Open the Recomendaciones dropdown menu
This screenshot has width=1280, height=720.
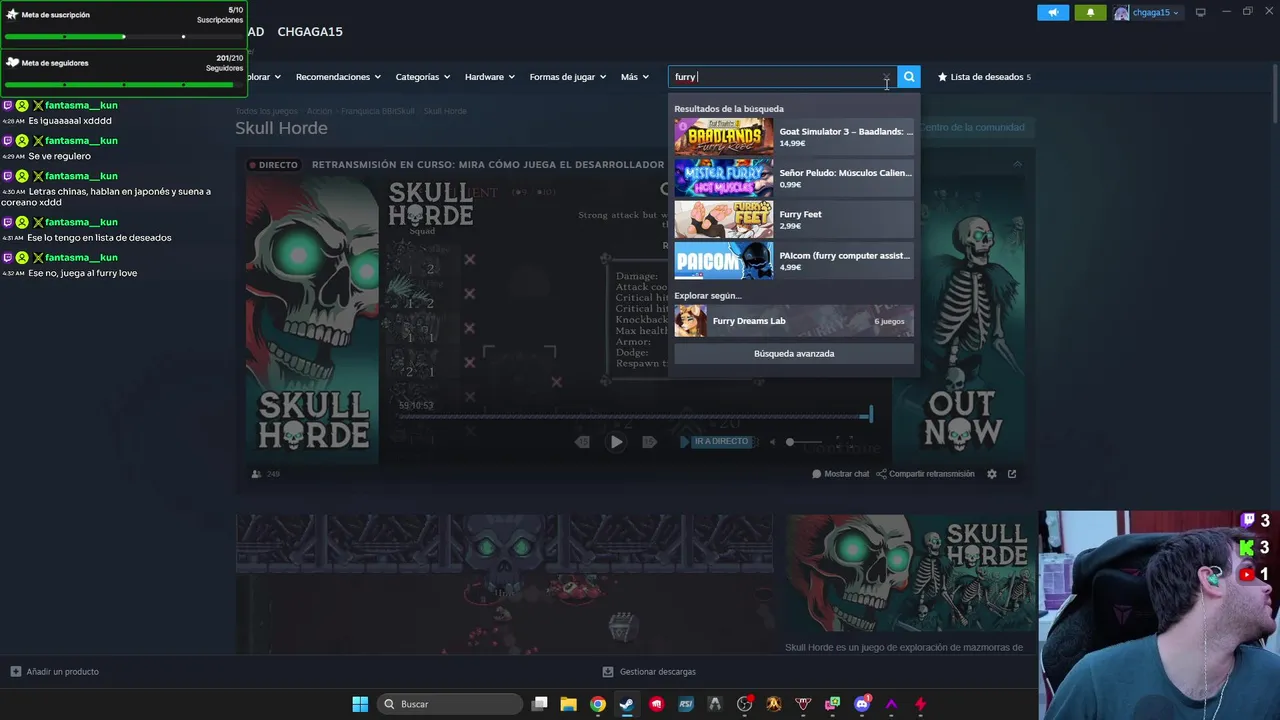click(x=339, y=77)
